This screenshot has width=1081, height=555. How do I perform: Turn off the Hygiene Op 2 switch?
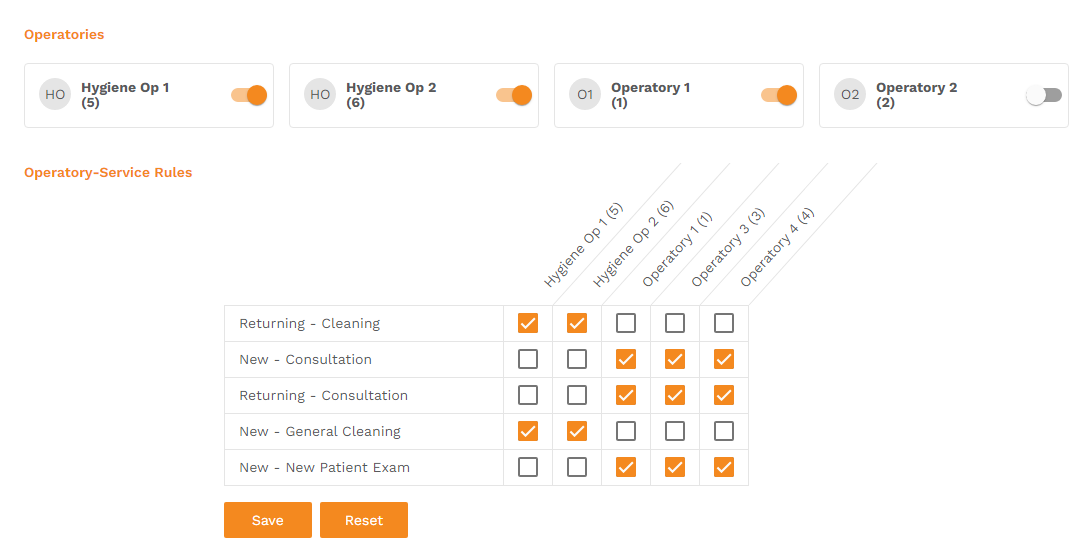tap(514, 95)
